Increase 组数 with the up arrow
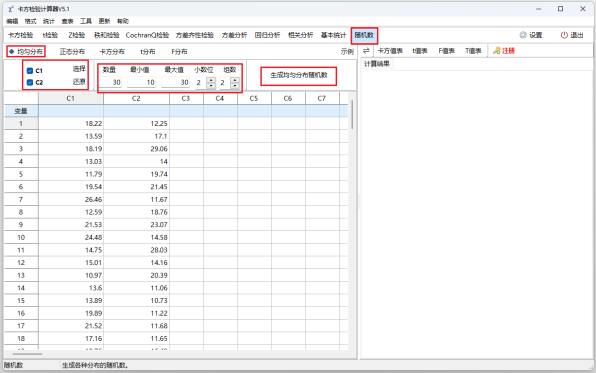Screen dimensions: 596x373 (x=235, y=80)
